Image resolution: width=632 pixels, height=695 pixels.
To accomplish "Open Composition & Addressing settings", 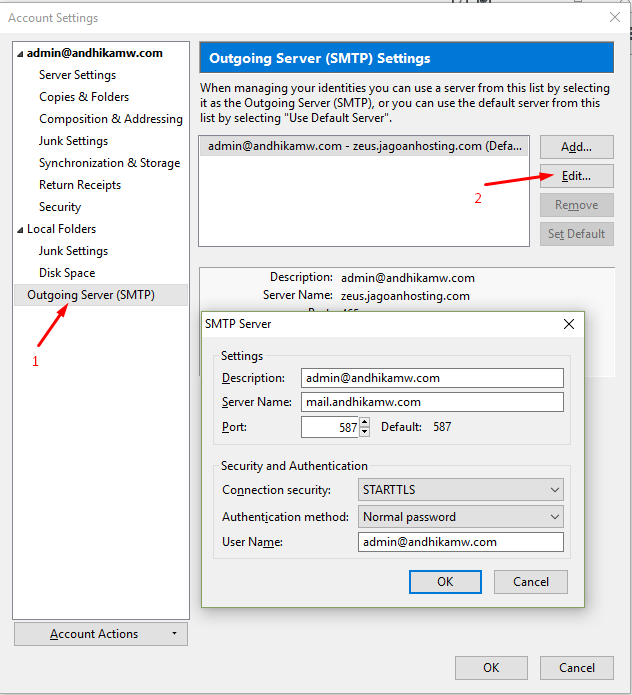I will (x=111, y=119).
